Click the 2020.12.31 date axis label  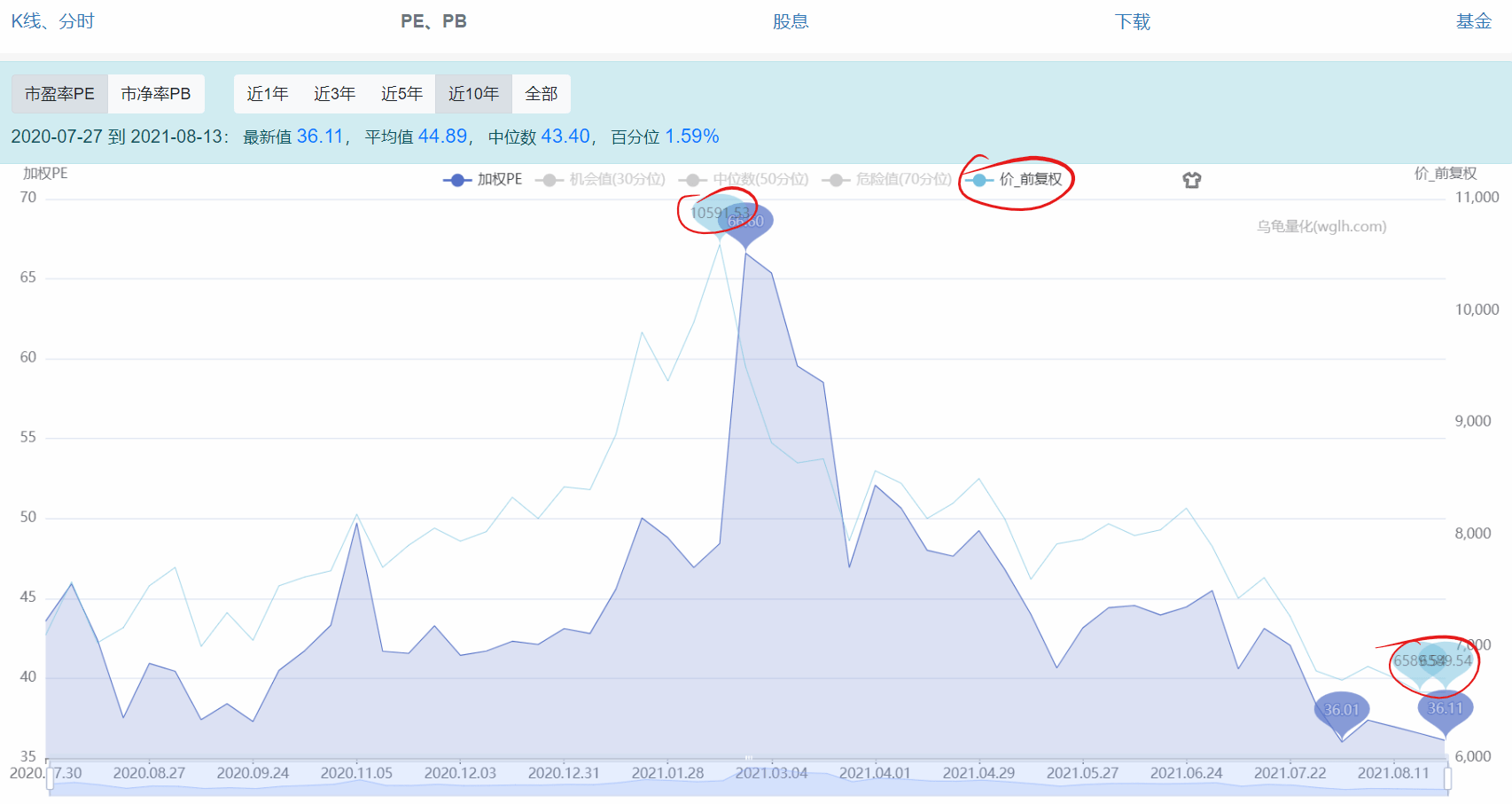[x=564, y=774]
